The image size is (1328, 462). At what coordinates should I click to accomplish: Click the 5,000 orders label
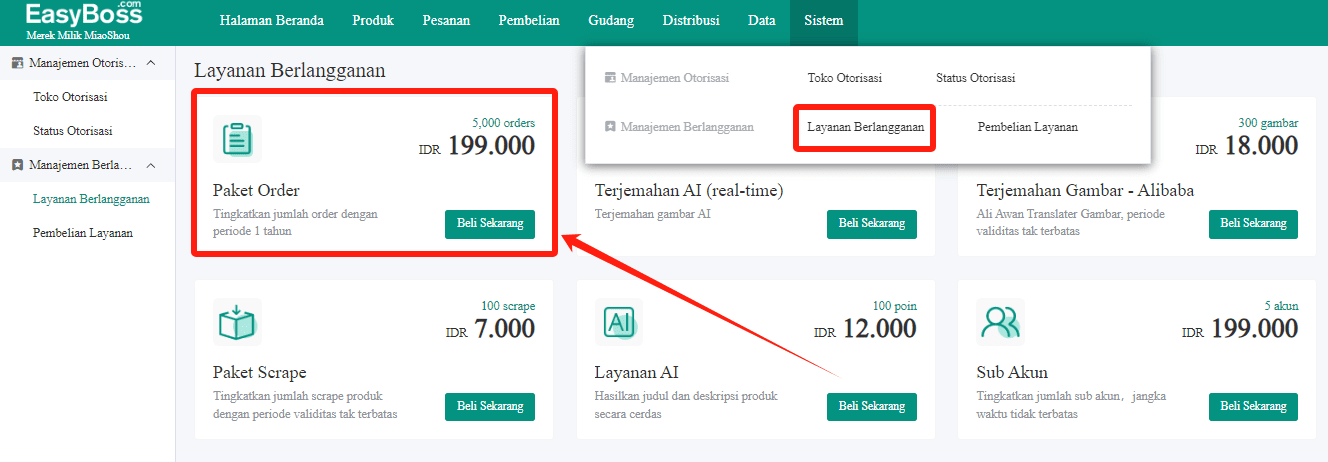503,123
